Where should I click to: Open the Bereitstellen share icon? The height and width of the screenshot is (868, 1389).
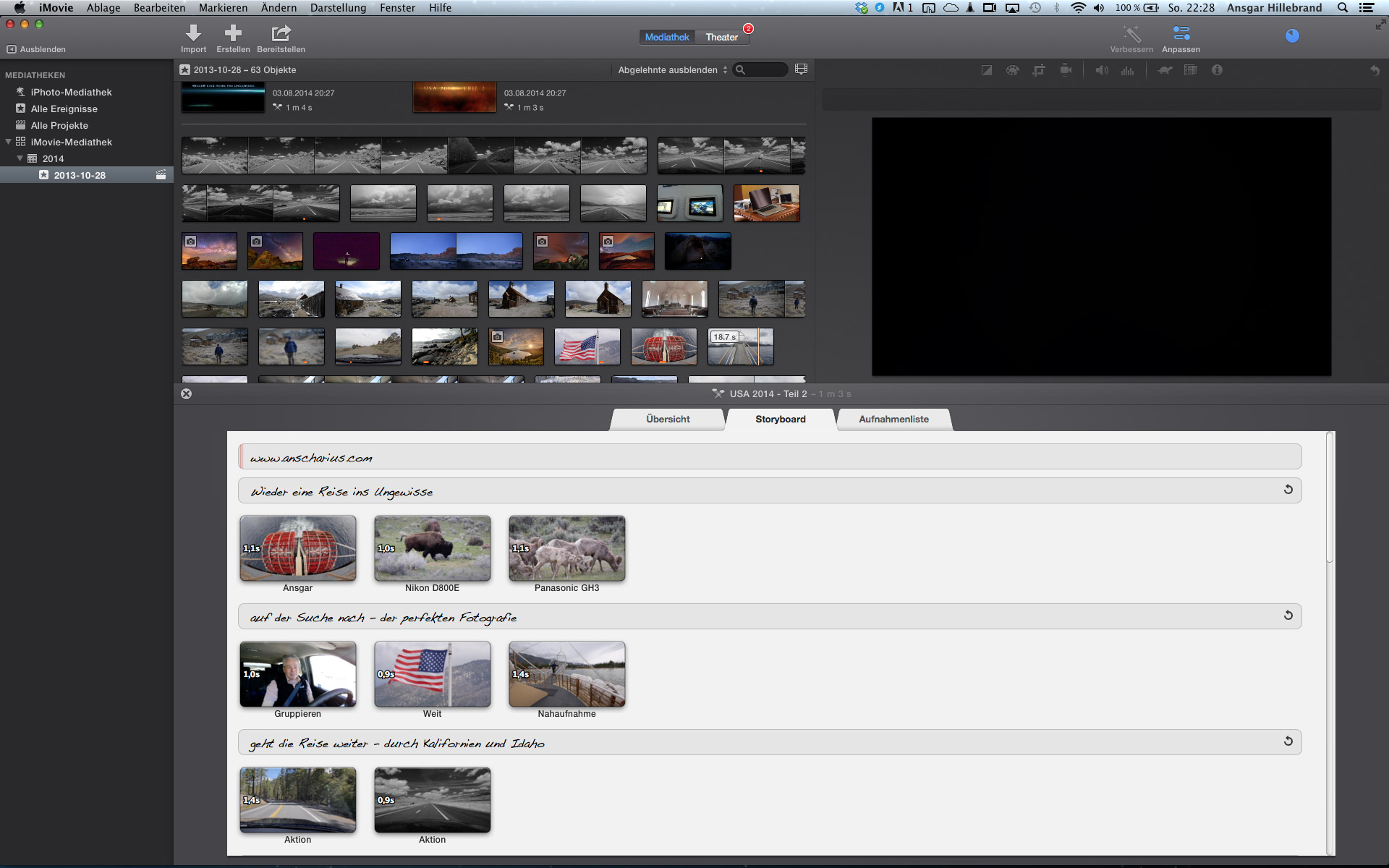(281, 33)
